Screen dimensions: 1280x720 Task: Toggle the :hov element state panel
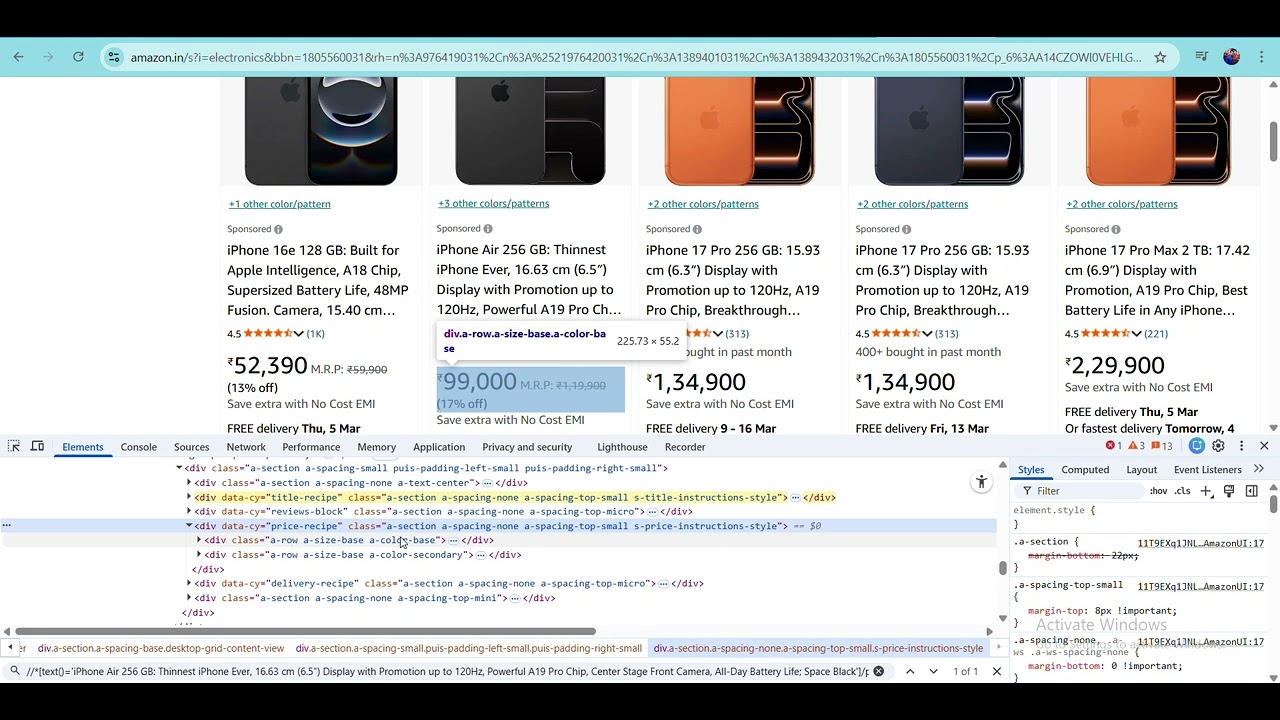(1158, 491)
